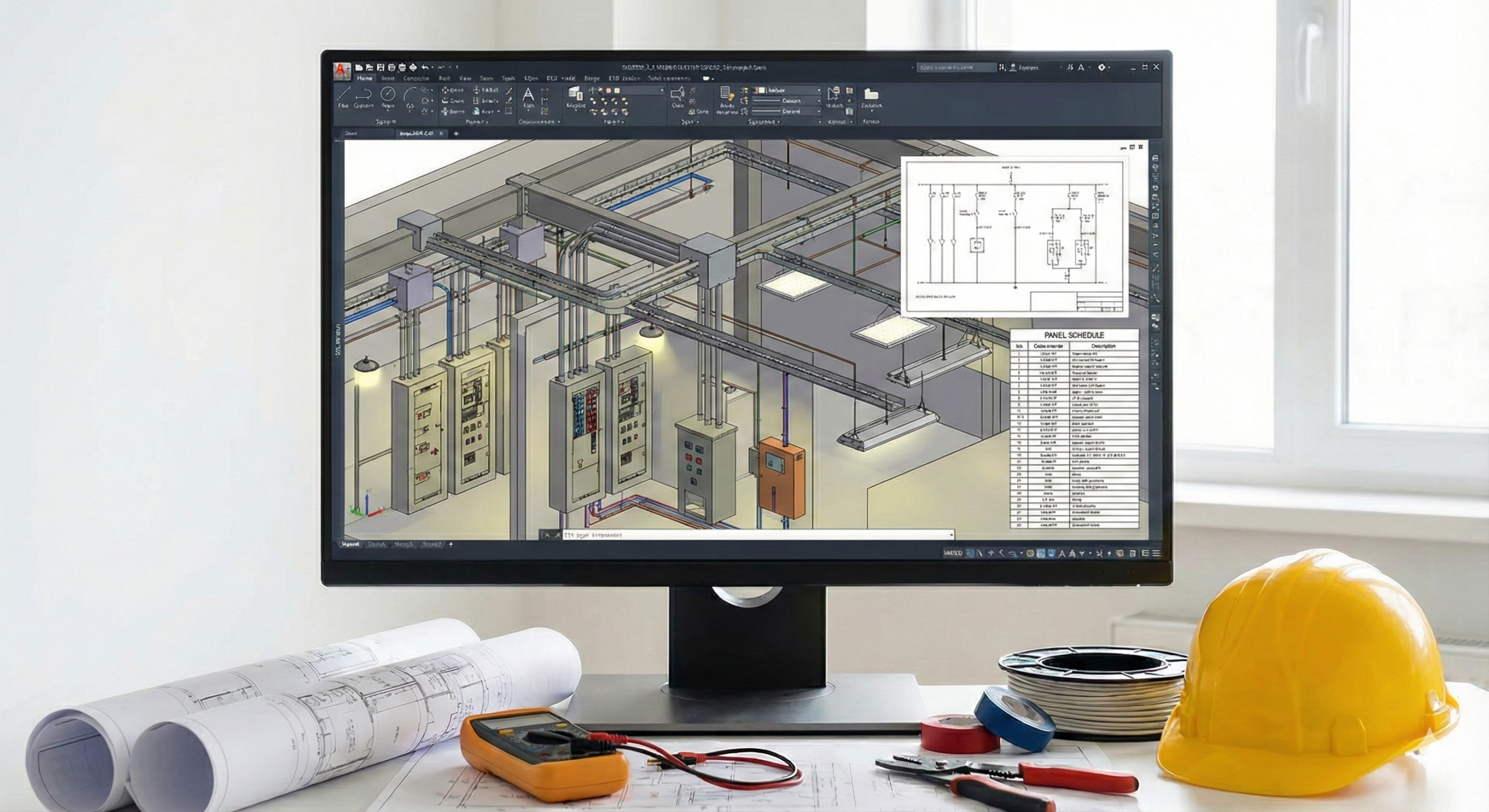Viewport: 1489px width, 812px height.
Task: Click the folder icon at ribbon right end
Action: click(x=871, y=94)
